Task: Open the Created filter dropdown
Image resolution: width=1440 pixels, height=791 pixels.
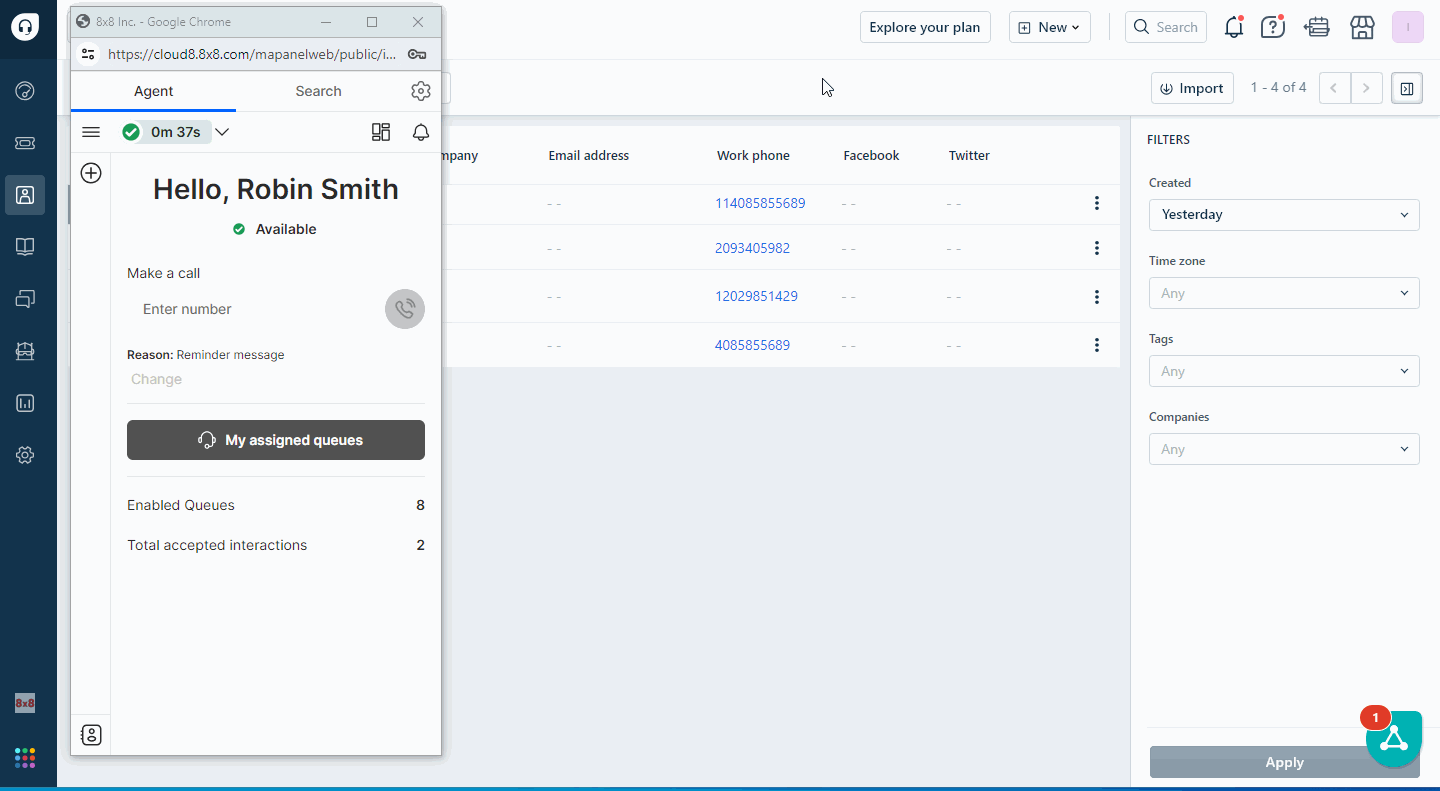Action: 1284,214
